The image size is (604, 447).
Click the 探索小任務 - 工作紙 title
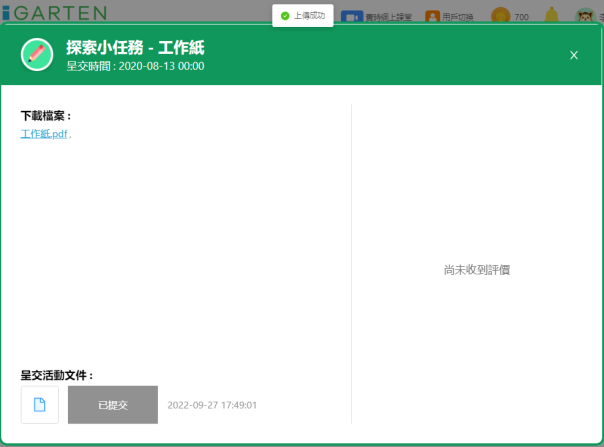tap(135, 47)
